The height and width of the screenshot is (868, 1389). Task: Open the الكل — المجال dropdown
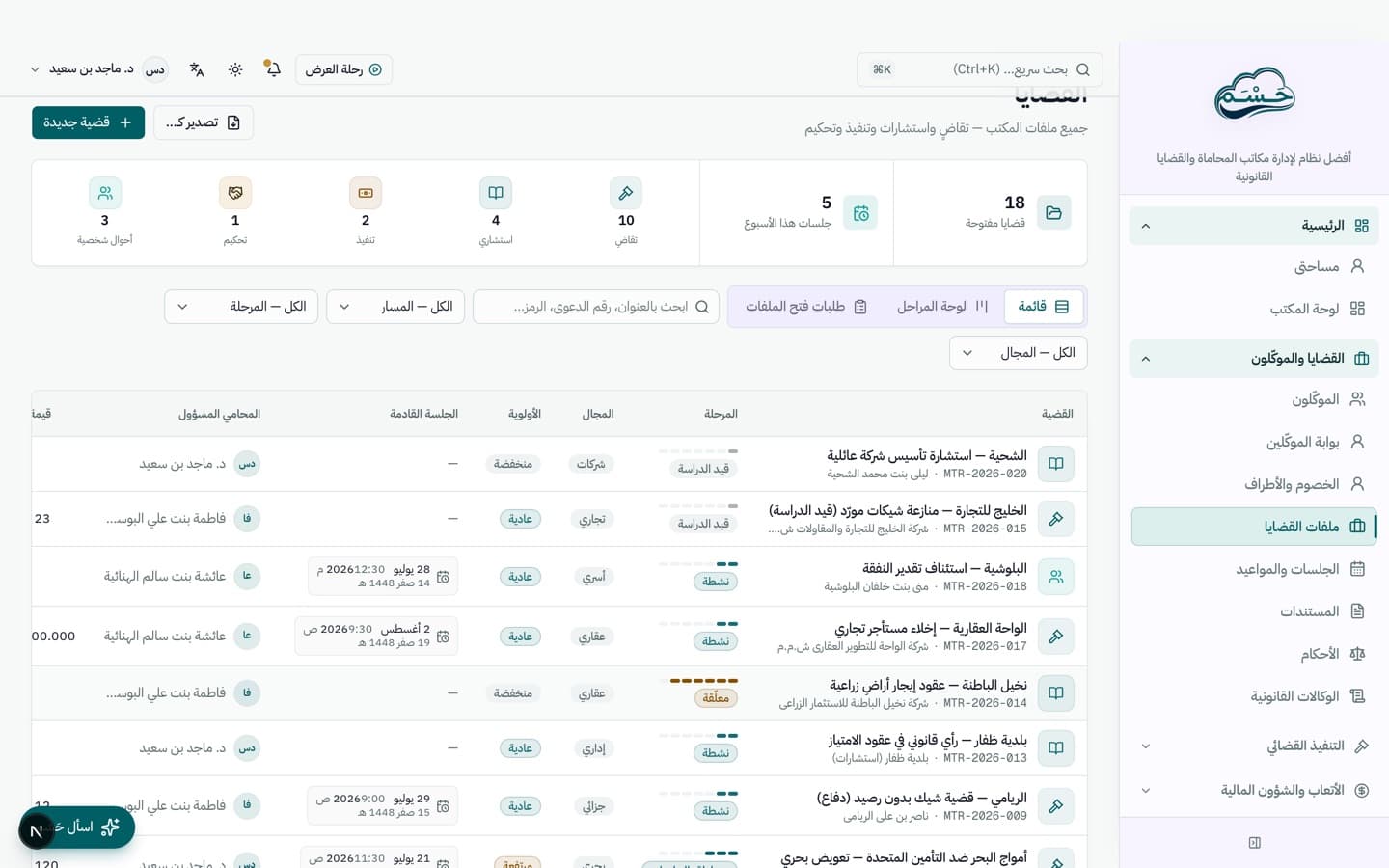click(x=1019, y=353)
